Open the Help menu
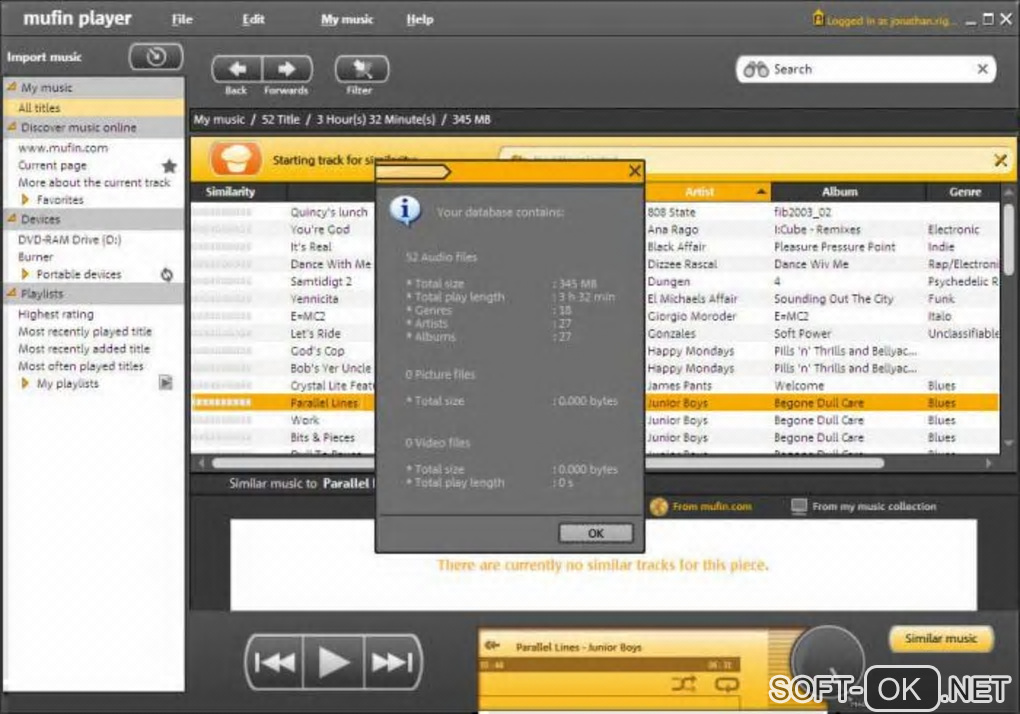The width and height of the screenshot is (1020, 714). point(420,20)
